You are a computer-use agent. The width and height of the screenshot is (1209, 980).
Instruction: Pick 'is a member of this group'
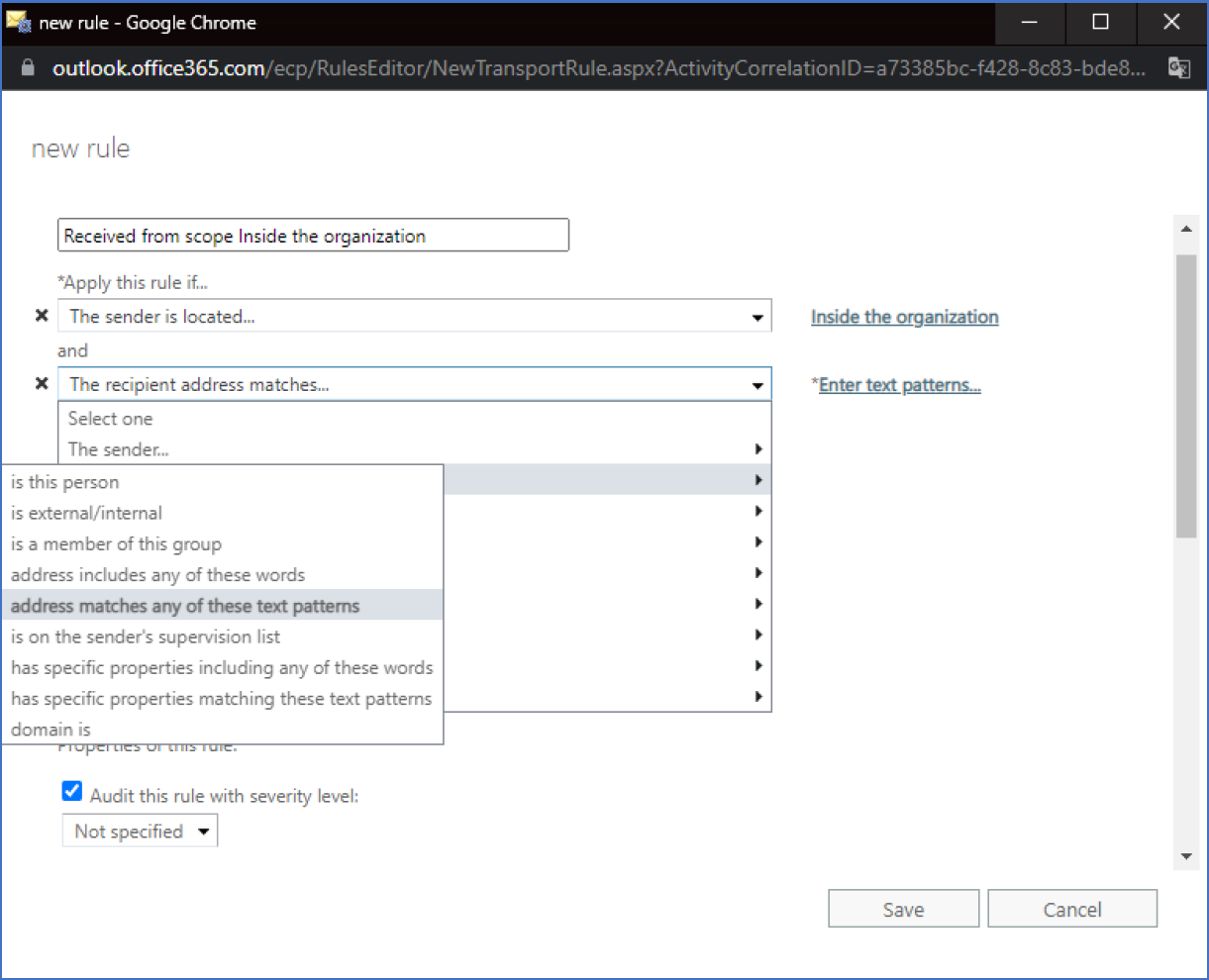117,544
